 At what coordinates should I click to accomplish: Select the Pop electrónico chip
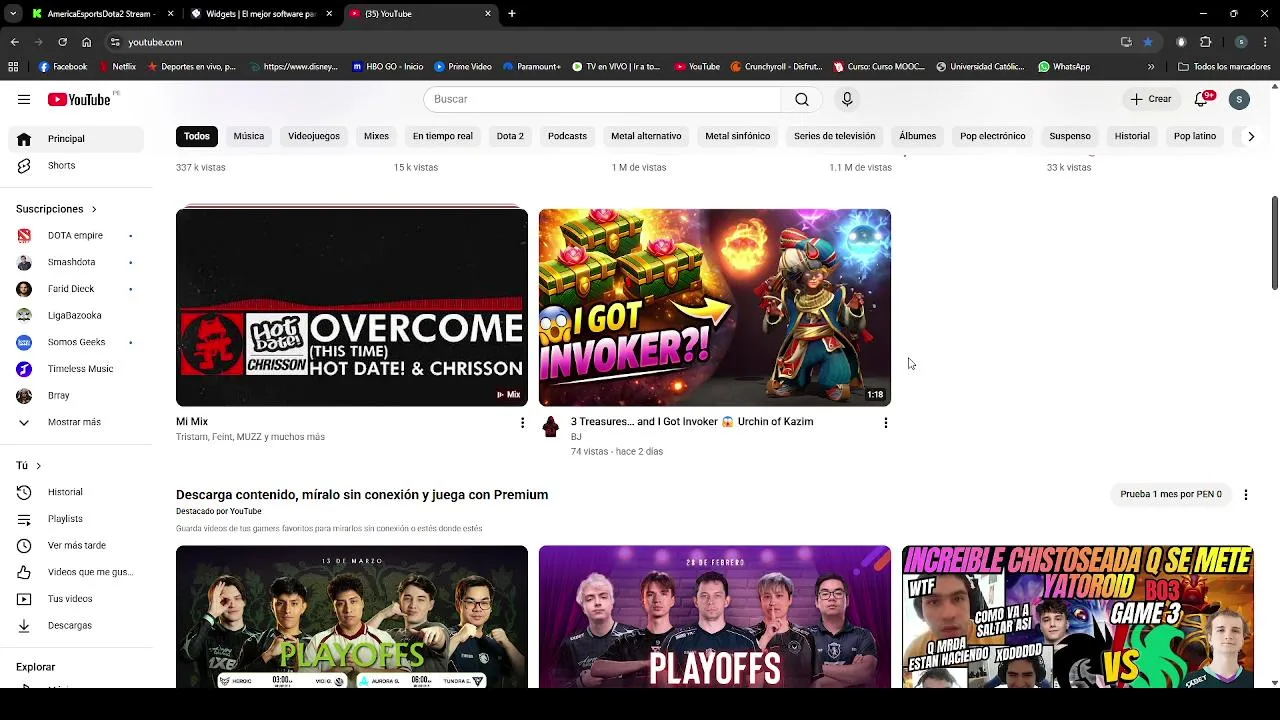point(993,136)
